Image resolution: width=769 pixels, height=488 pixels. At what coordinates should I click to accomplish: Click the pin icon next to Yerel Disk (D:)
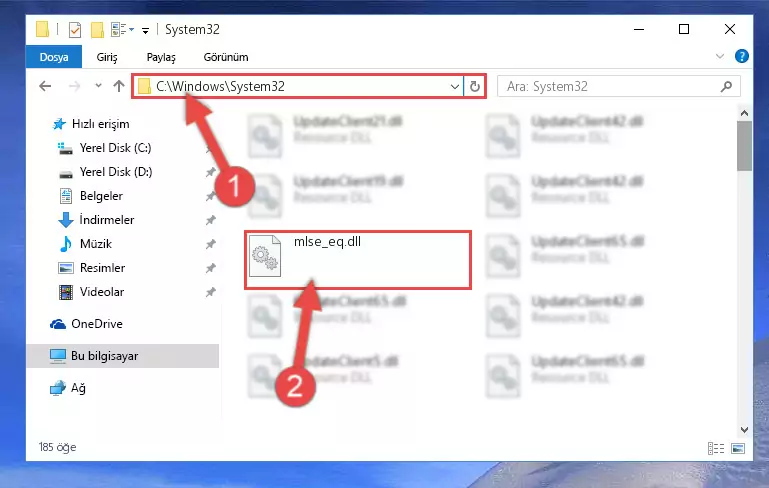[x=210, y=172]
